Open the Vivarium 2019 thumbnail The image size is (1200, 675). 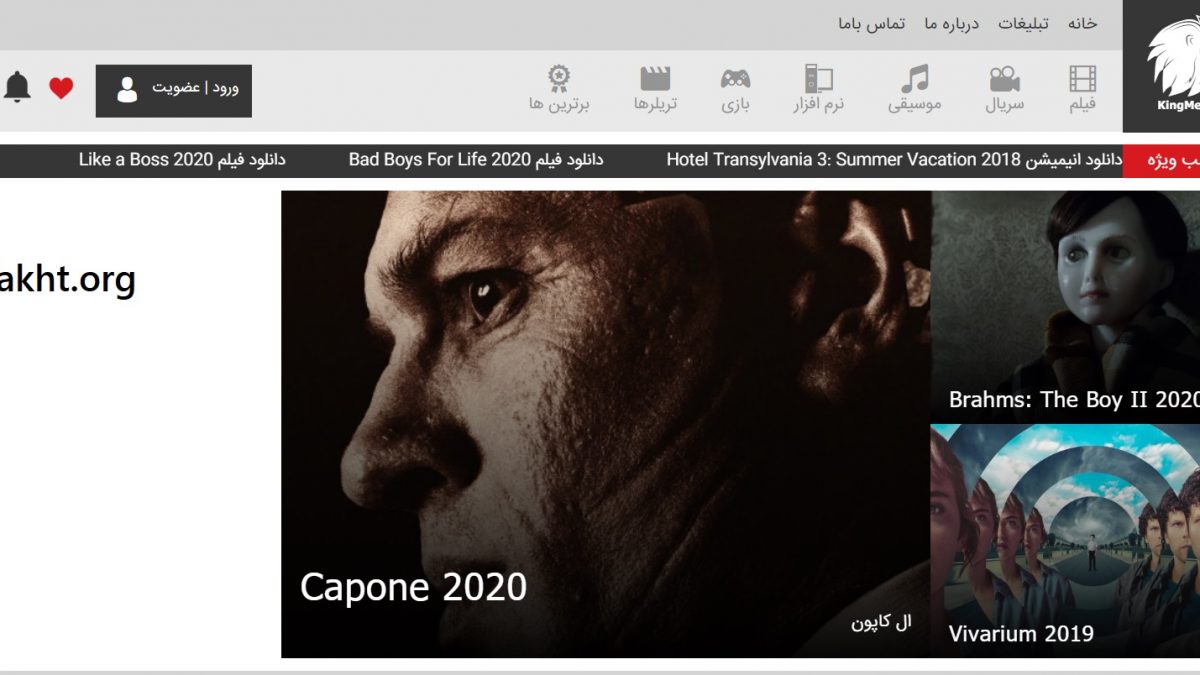click(1065, 540)
